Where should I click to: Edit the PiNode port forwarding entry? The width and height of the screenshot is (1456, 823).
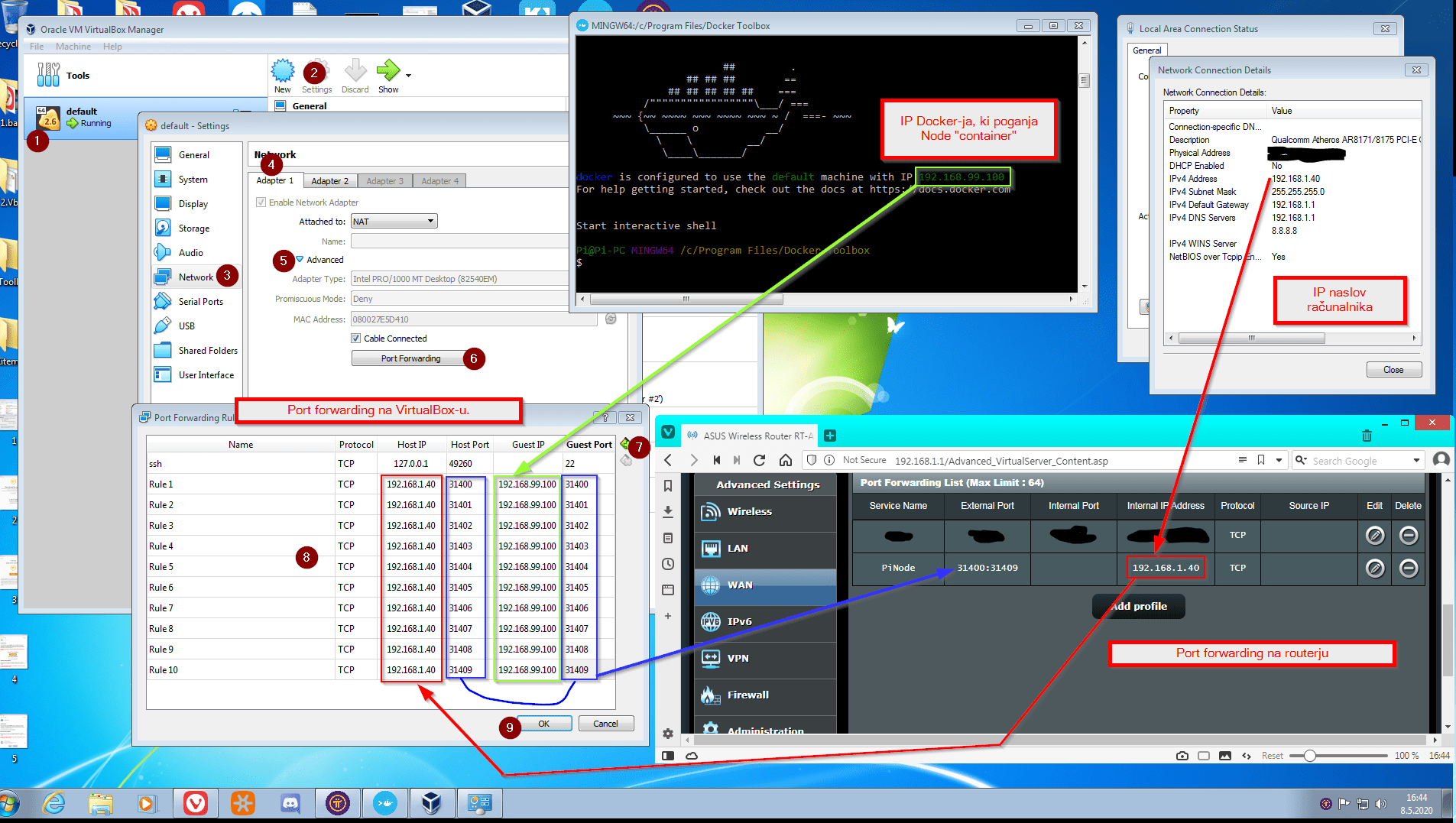coord(1374,568)
